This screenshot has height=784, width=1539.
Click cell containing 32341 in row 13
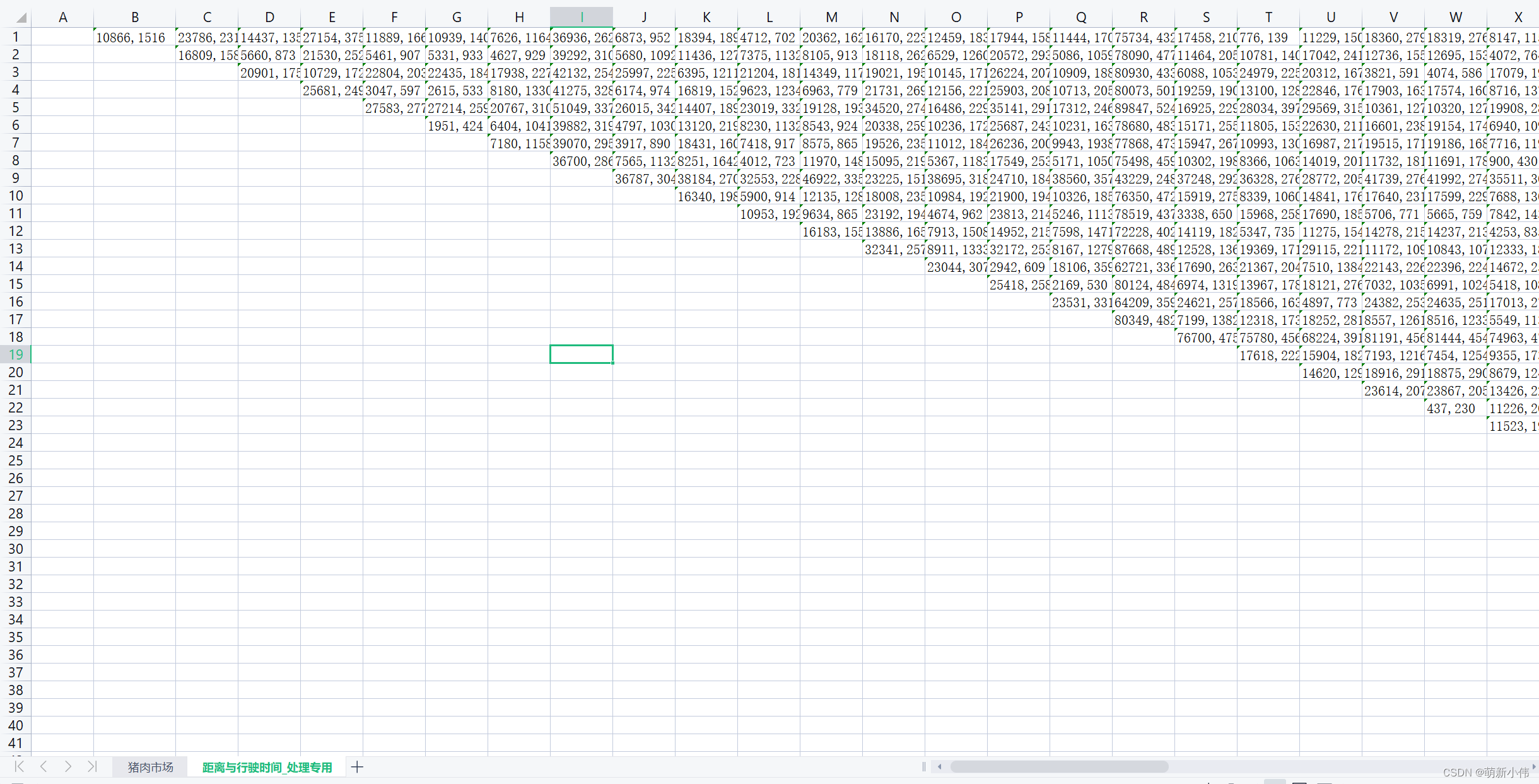pos(894,249)
